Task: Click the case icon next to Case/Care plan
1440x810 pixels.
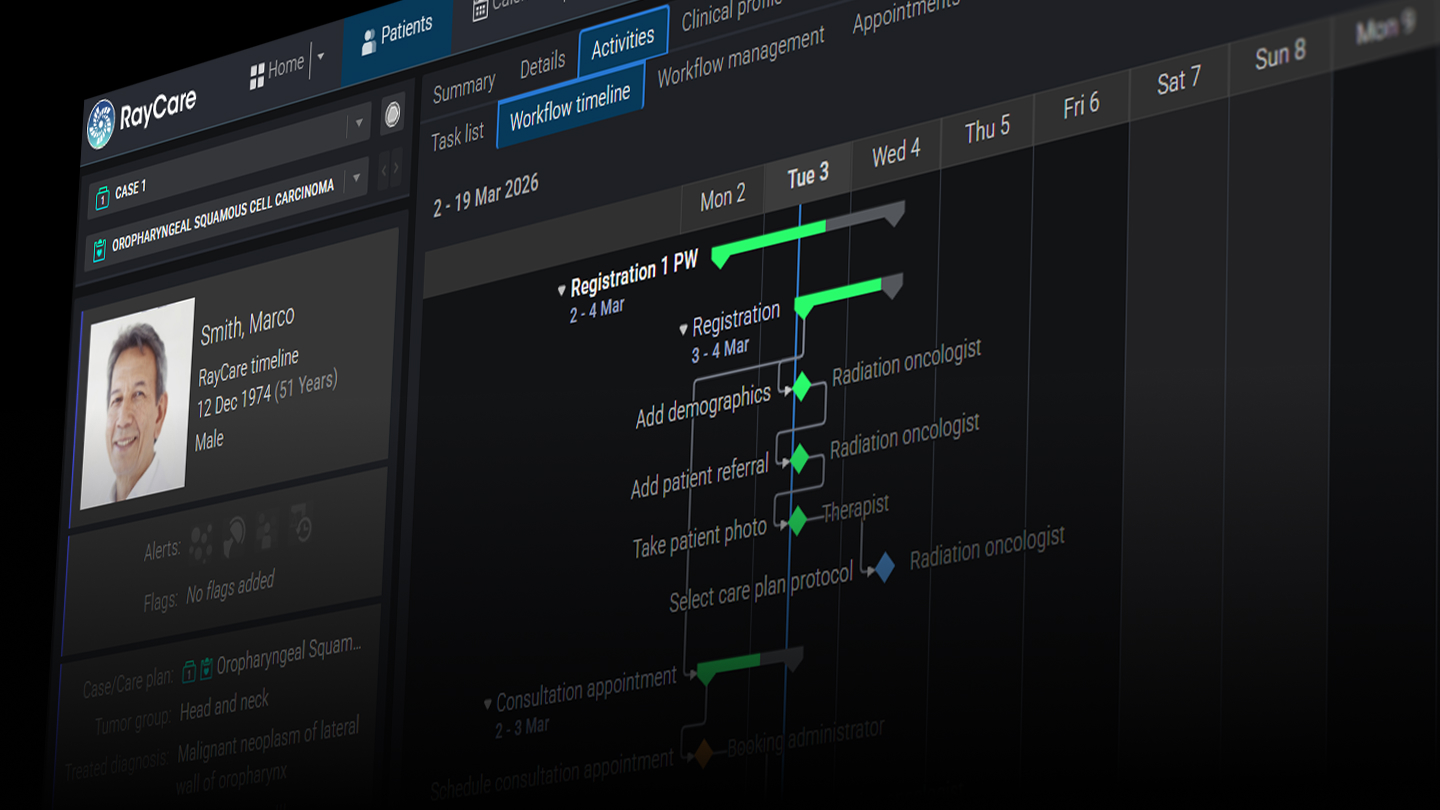Action: point(188,673)
